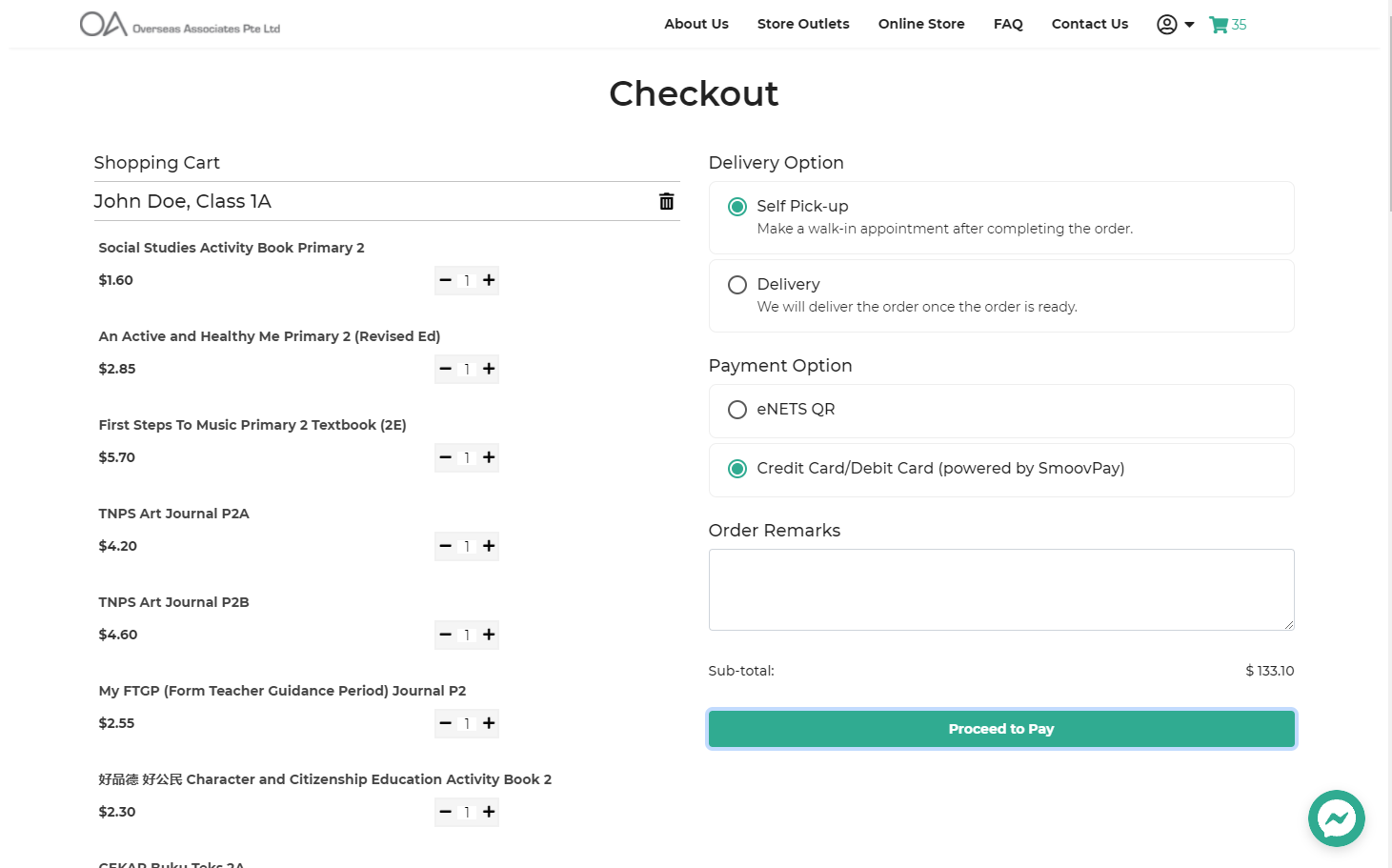Viewport: 1392px width, 868px height.
Task: Add one more First Steps To Music textbook
Action: click(489, 457)
